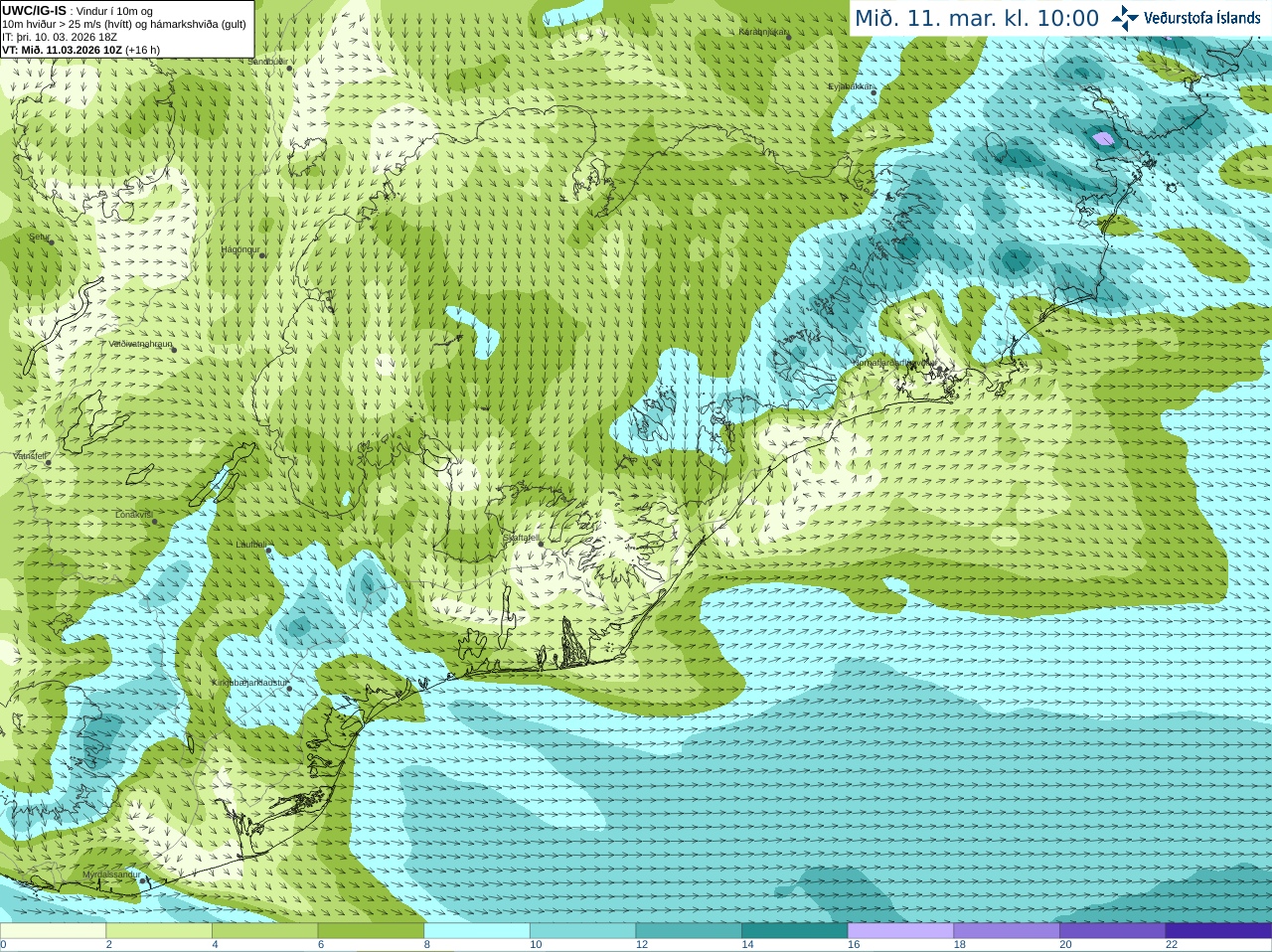Click the Setur station label
The image size is (1272, 952).
tap(39, 238)
